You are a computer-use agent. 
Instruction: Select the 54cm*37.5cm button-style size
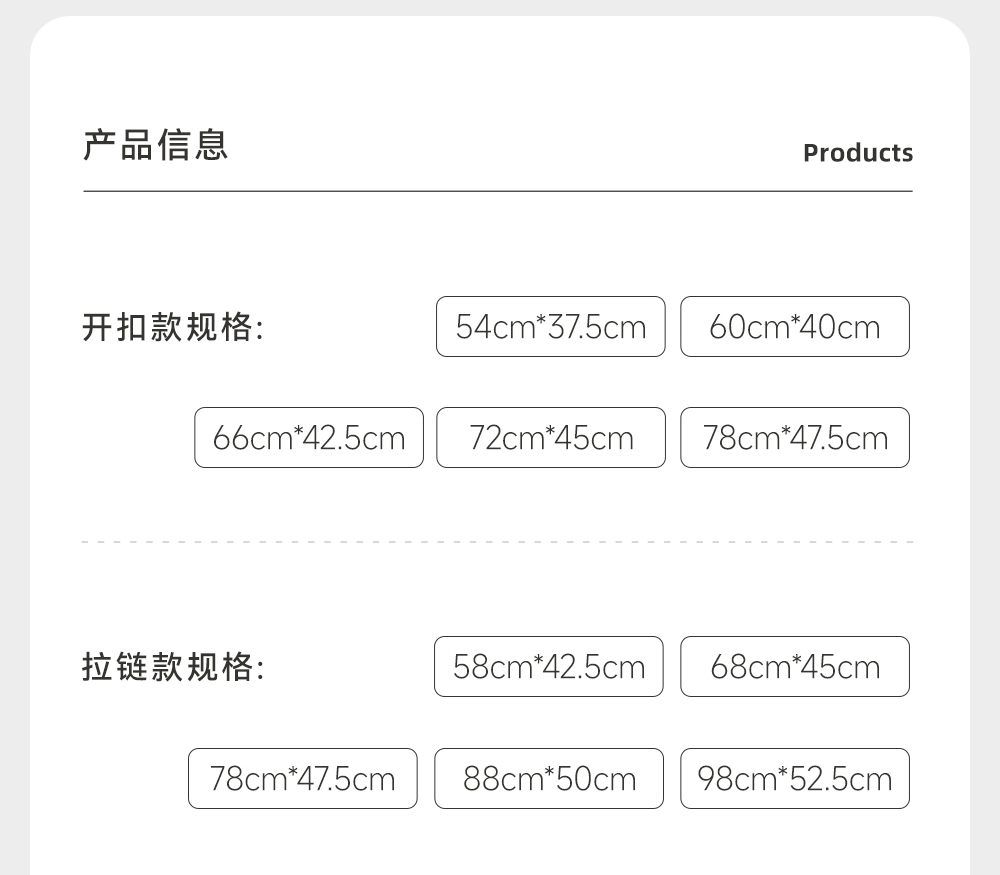click(x=550, y=327)
